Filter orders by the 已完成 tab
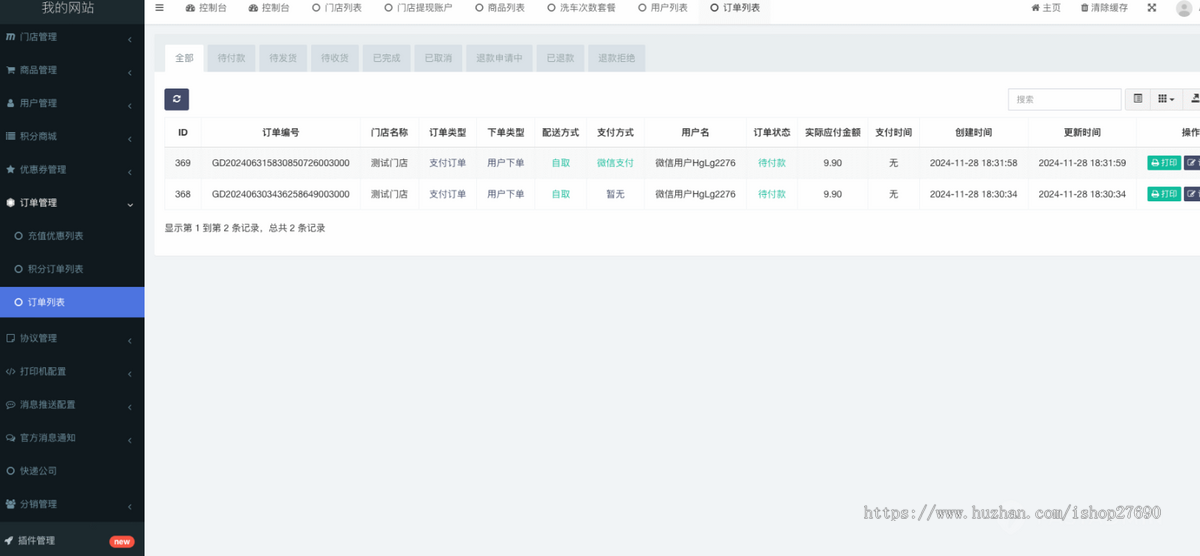 coord(386,58)
